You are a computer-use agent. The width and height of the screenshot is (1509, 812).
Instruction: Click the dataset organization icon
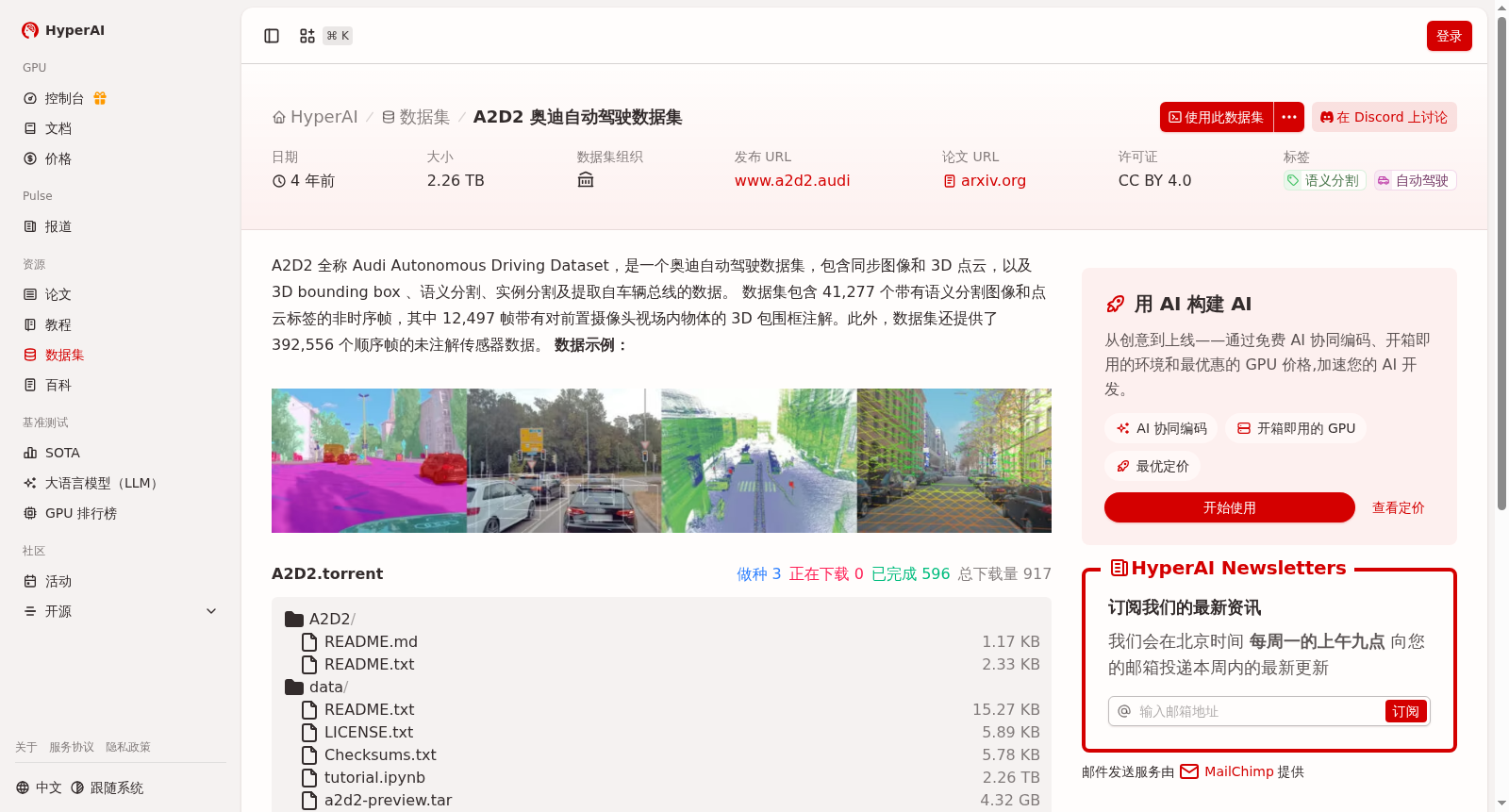(586, 180)
